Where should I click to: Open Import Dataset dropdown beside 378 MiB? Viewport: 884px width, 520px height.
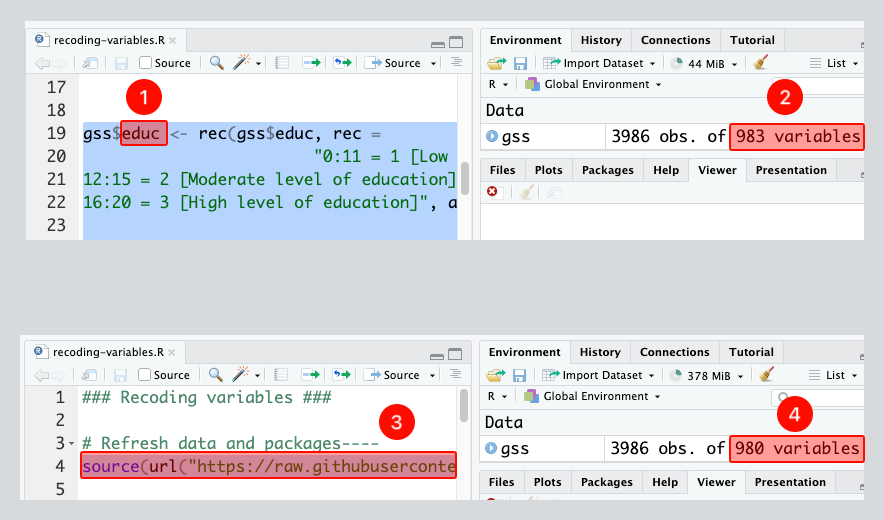pyautogui.click(x=598, y=375)
